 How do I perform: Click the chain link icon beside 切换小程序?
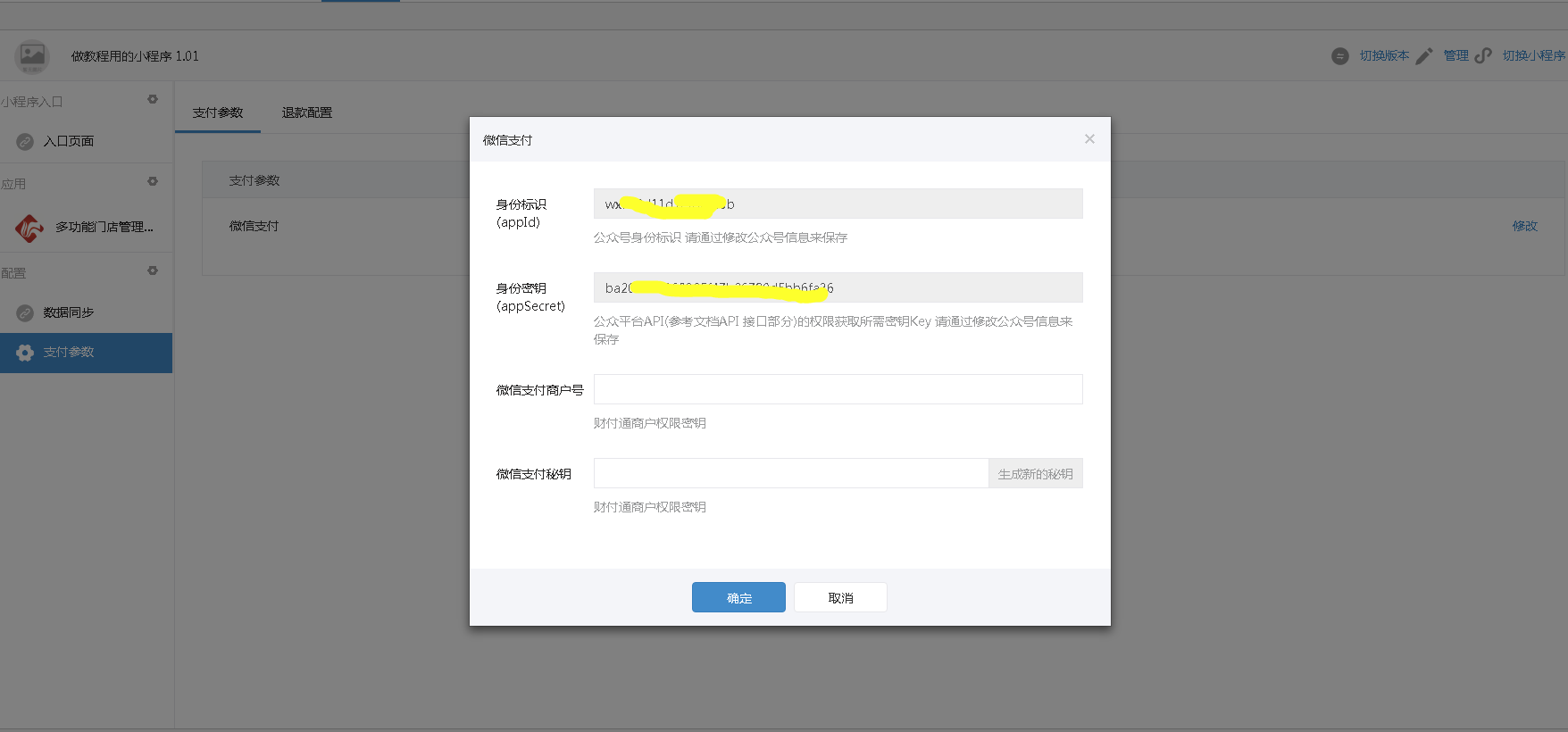click(1483, 56)
